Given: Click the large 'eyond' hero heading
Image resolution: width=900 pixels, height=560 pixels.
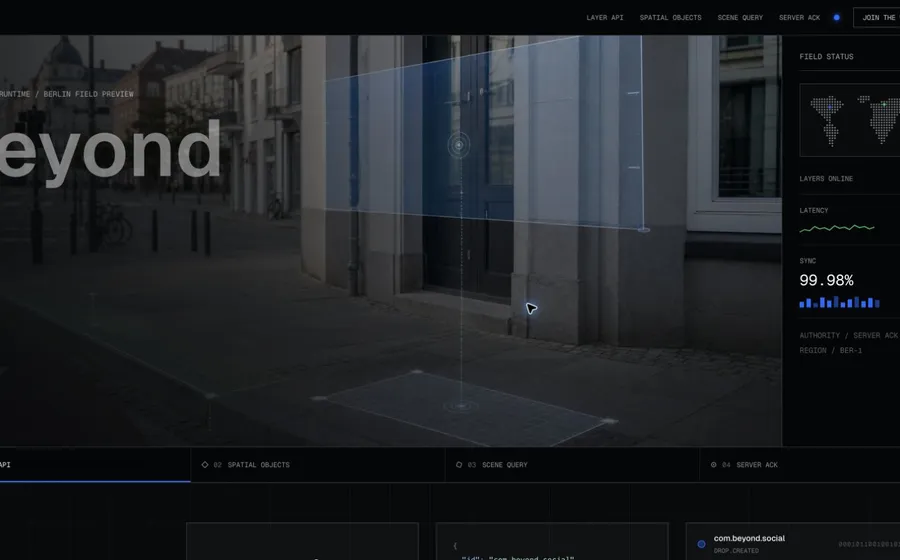Looking at the screenshot, I should click(x=109, y=152).
